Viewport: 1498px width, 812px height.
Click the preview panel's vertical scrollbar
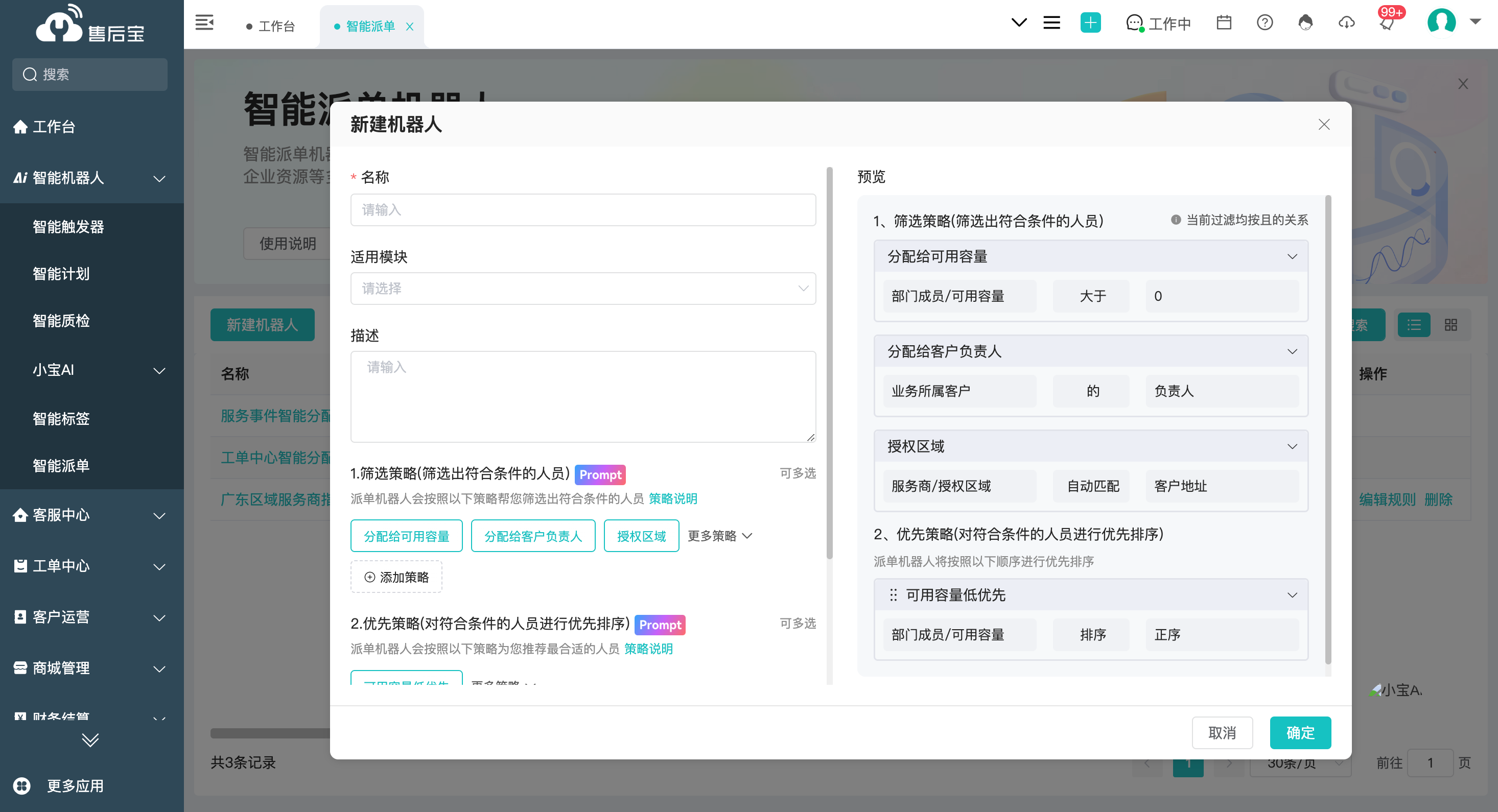click(x=1328, y=430)
